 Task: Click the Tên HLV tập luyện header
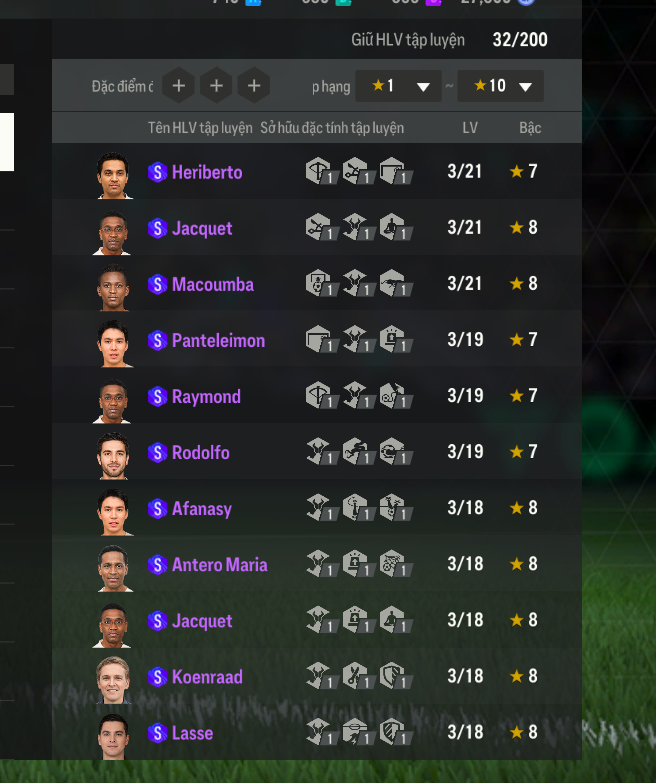(200, 128)
